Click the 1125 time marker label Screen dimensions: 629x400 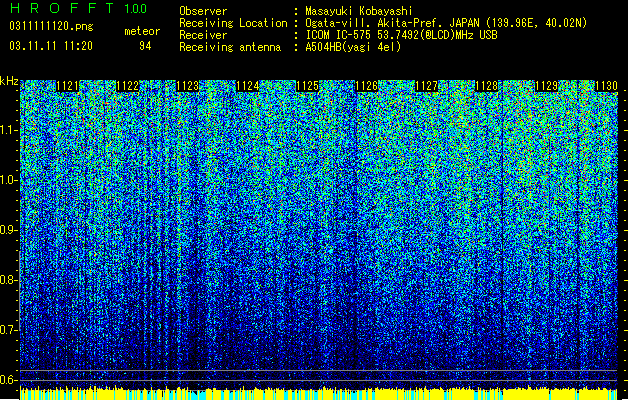[307, 86]
